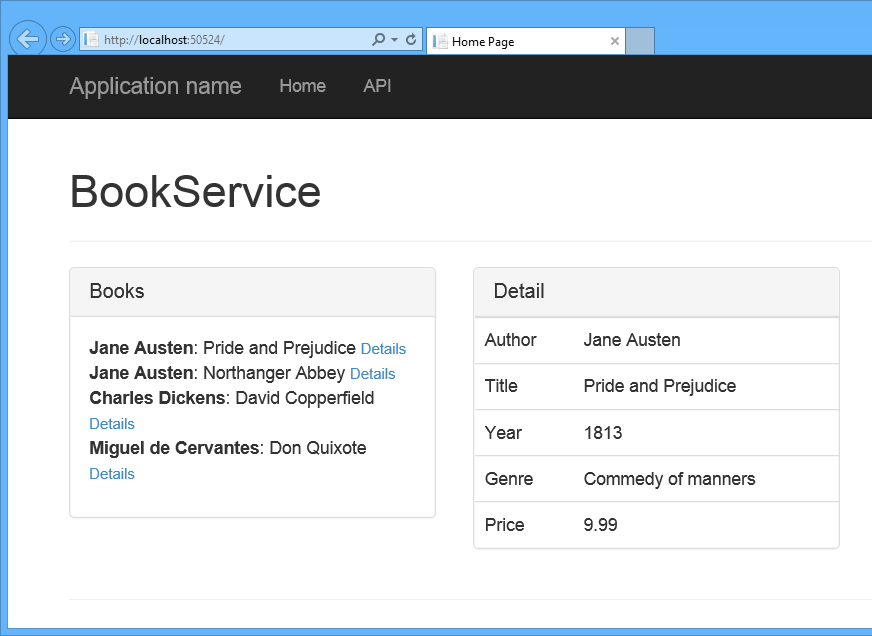Viewport: 872px width, 636px height.
Task: Click the search magnifier in the address bar
Action: (377, 40)
